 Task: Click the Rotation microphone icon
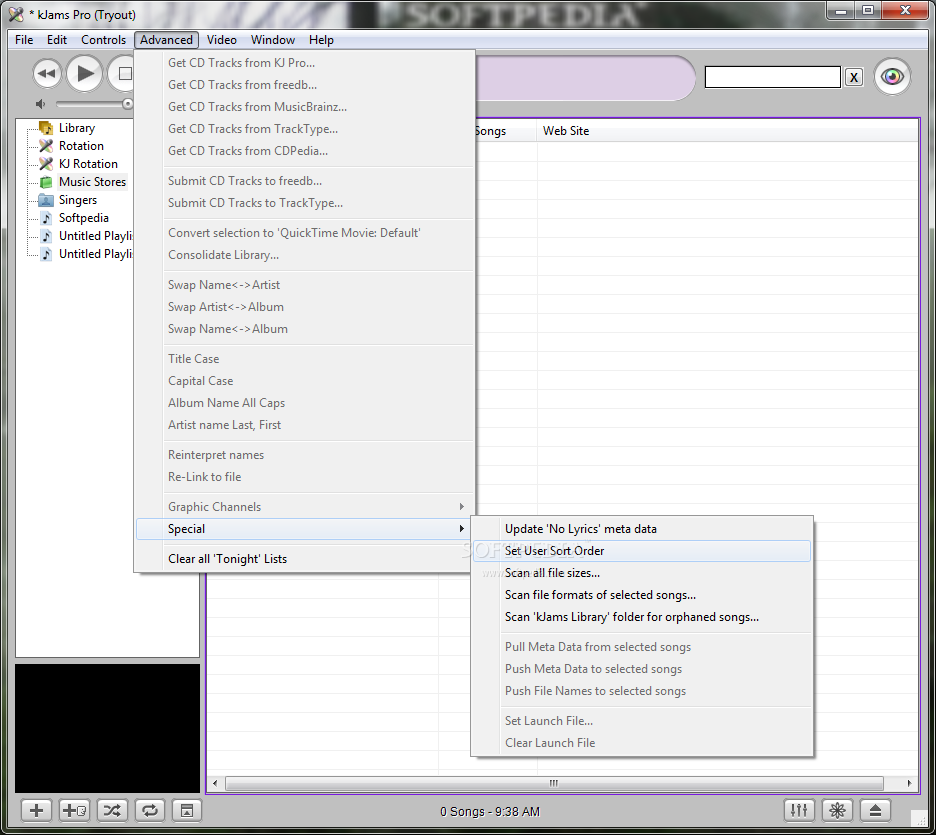pyautogui.click(x=46, y=146)
